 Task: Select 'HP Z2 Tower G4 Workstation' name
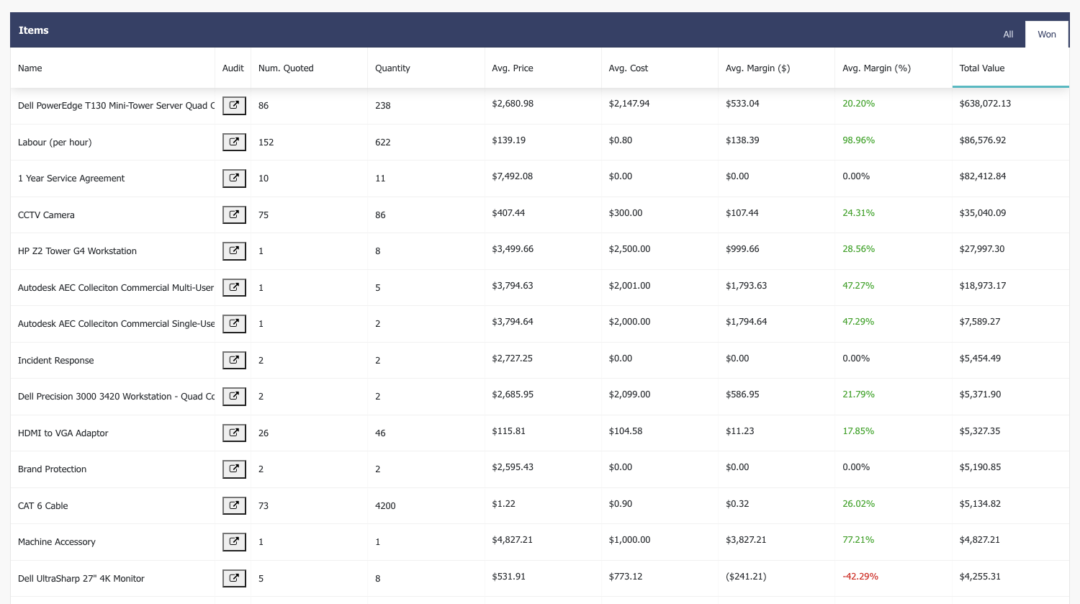[77, 251]
